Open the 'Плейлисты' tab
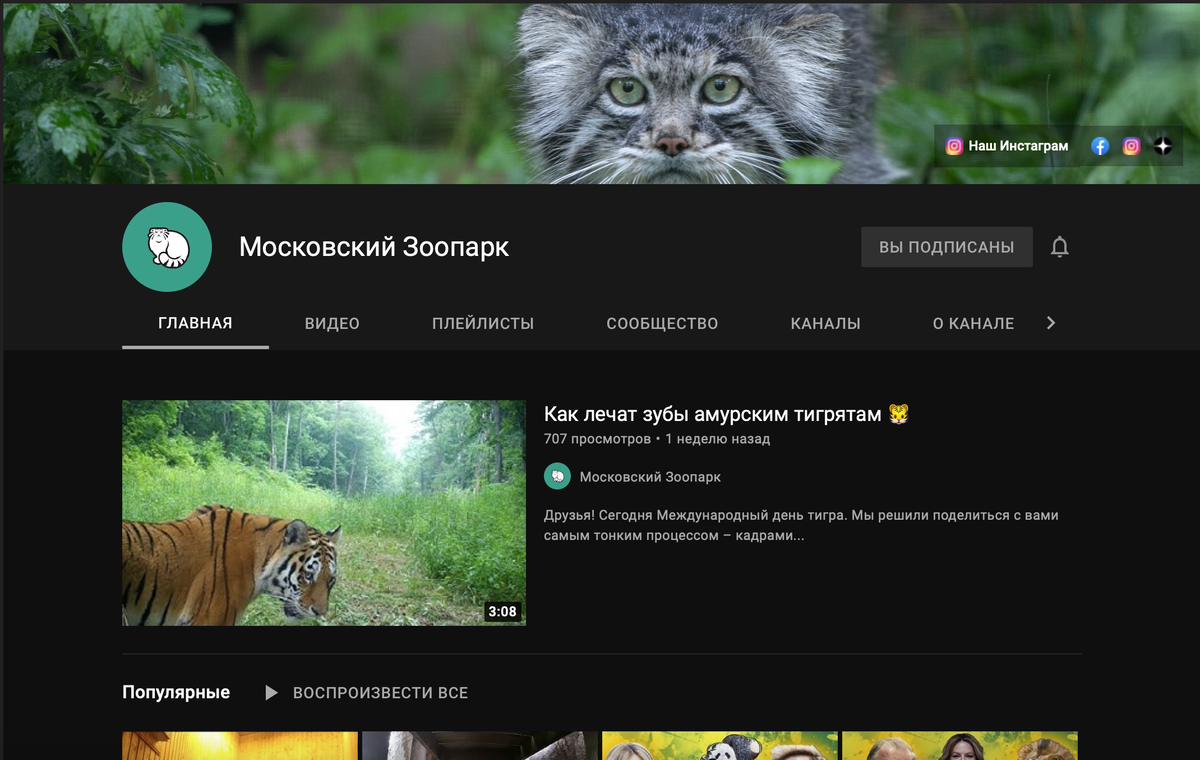 (x=483, y=324)
